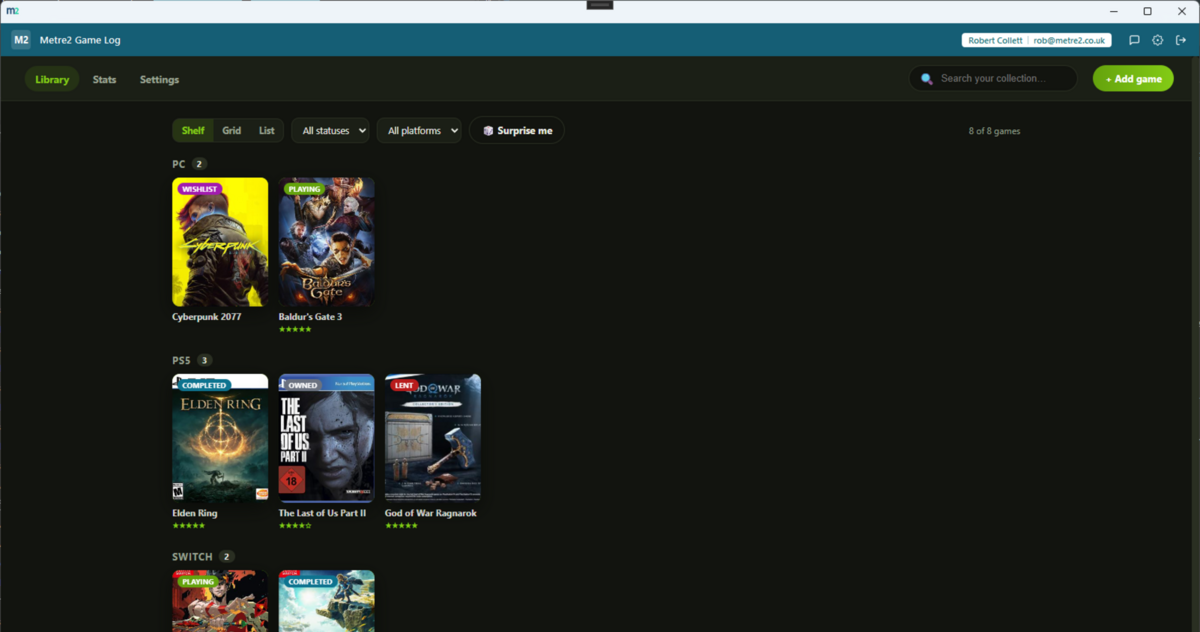1200x632 pixels.
Task: Click the magnifier icon in search box
Action: tap(927, 78)
